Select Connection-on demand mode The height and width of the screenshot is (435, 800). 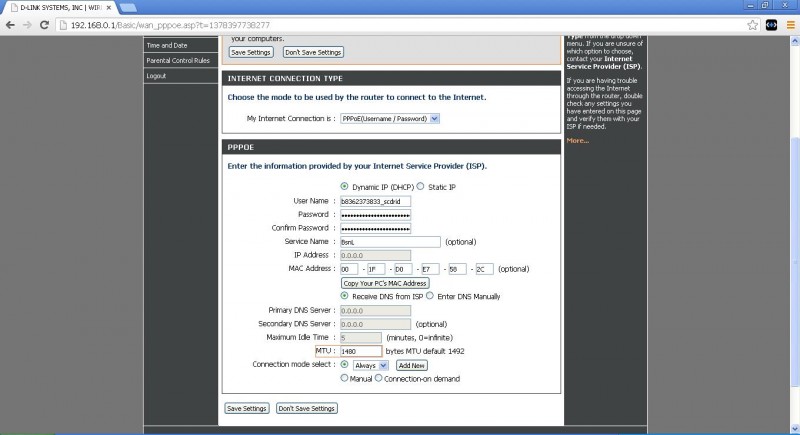379,379
